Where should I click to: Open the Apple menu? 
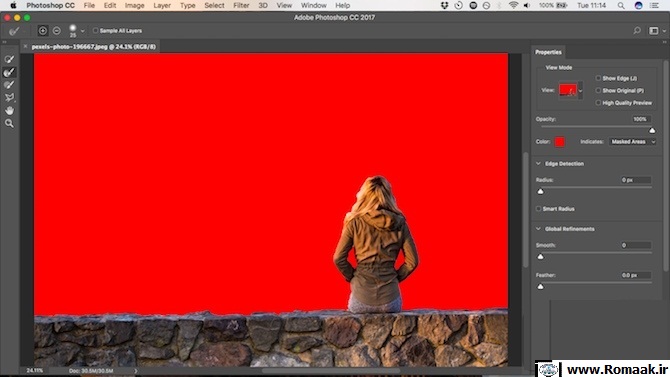[x=13, y=5]
